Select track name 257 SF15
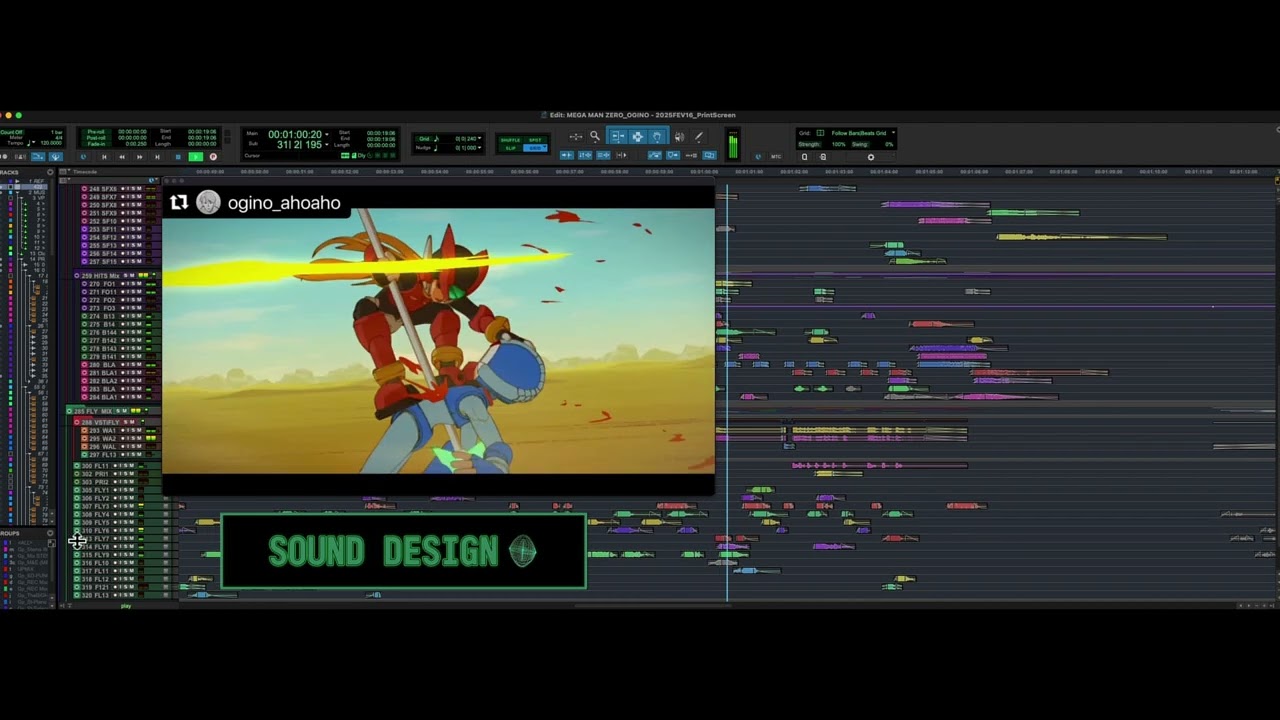This screenshot has height=720, width=1280. point(103,262)
